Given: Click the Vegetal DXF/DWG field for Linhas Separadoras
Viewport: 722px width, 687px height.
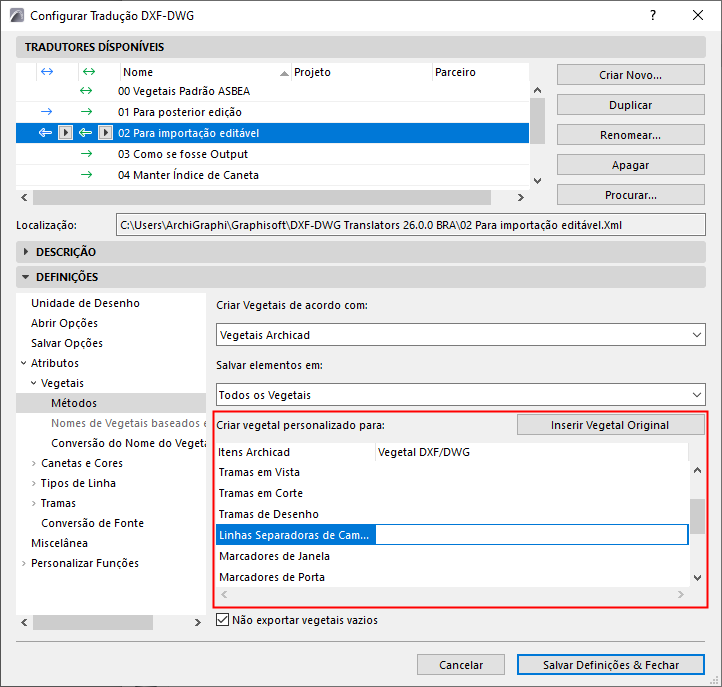Looking at the screenshot, I should (530, 535).
